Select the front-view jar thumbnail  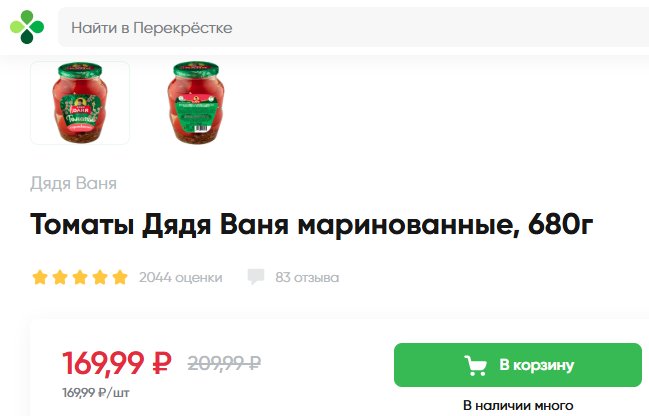tap(80, 103)
